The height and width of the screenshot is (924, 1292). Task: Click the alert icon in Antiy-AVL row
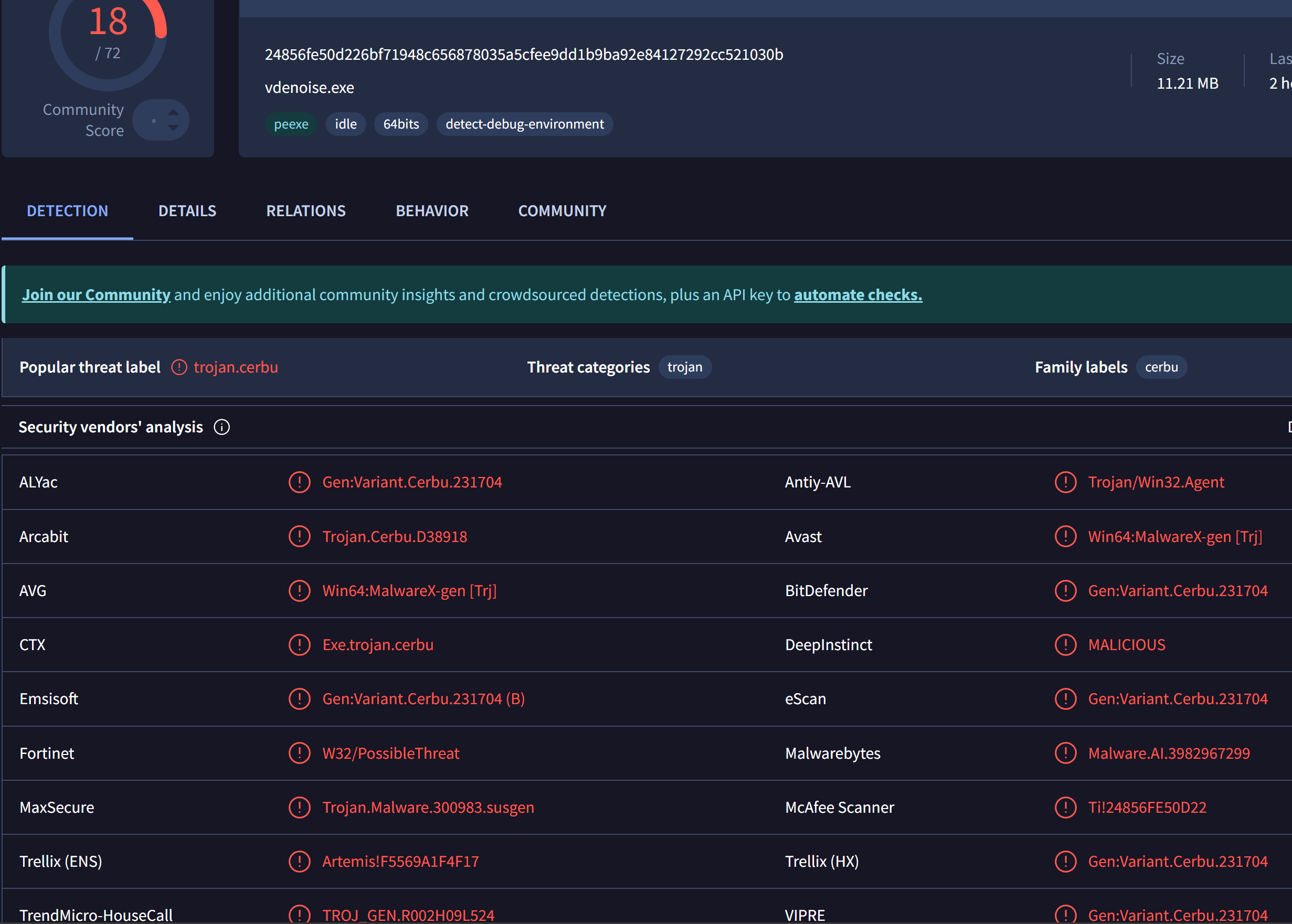tap(1066, 483)
